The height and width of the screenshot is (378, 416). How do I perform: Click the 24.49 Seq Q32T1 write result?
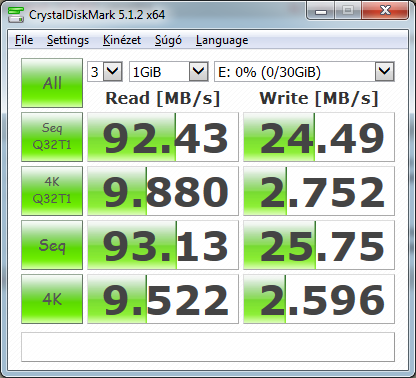pyautogui.click(x=319, y=137)
